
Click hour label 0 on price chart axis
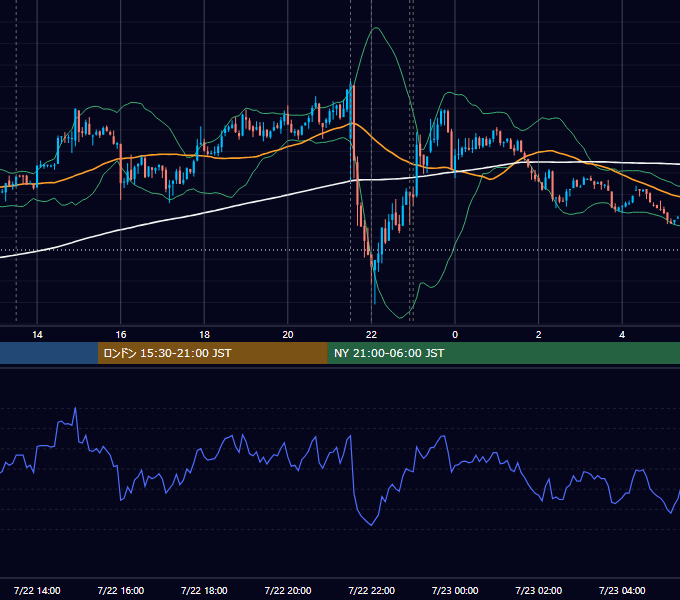tap(455, 335)
